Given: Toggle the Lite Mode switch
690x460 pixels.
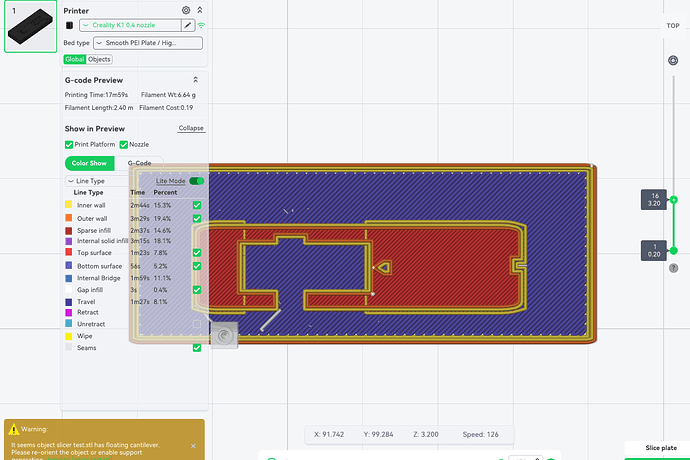Looking at the screenshot, I should [196, 181].
